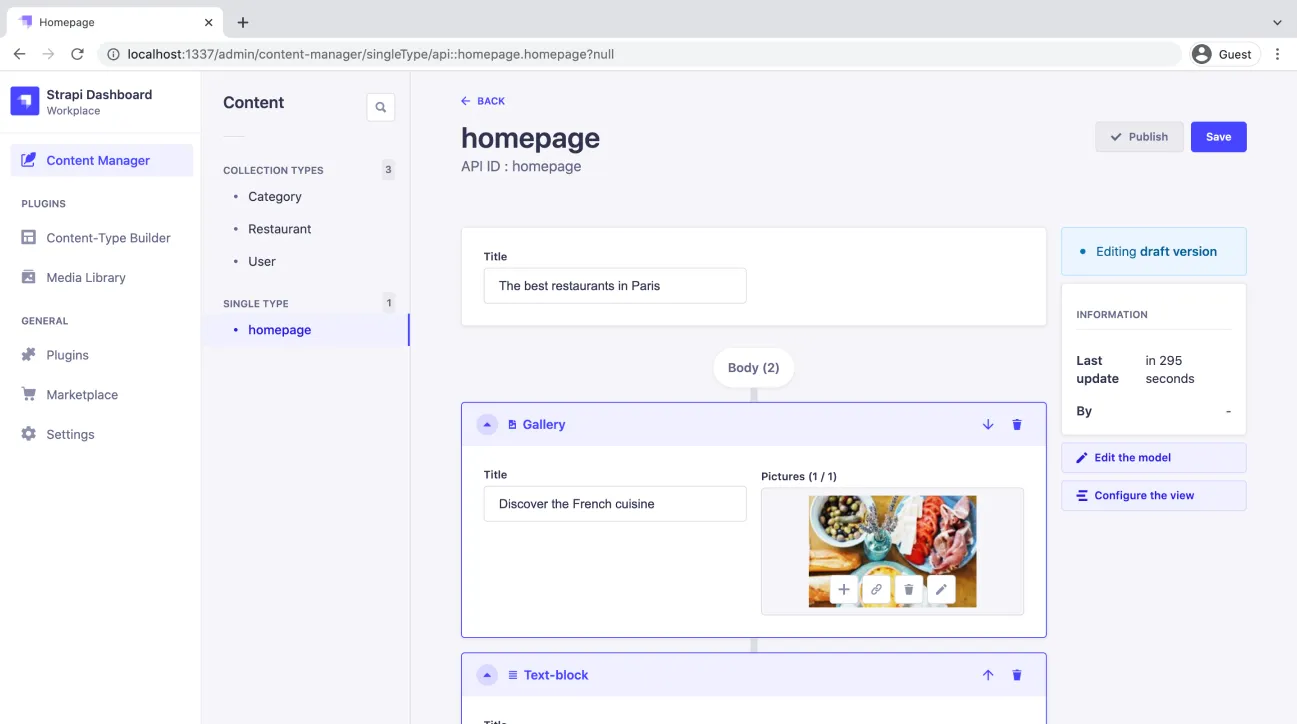Viewport: 1297px width, 724px height.
Task: Click the Single Type count badge
Action: [388, 303]
